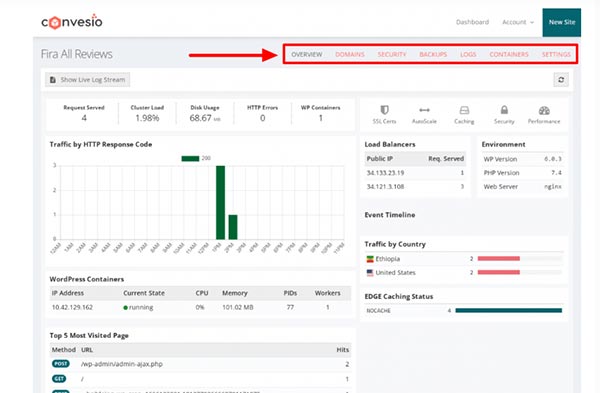Open the Dashboard link
600x393 pixels.
pyautogui.click(x=472, y=22)
